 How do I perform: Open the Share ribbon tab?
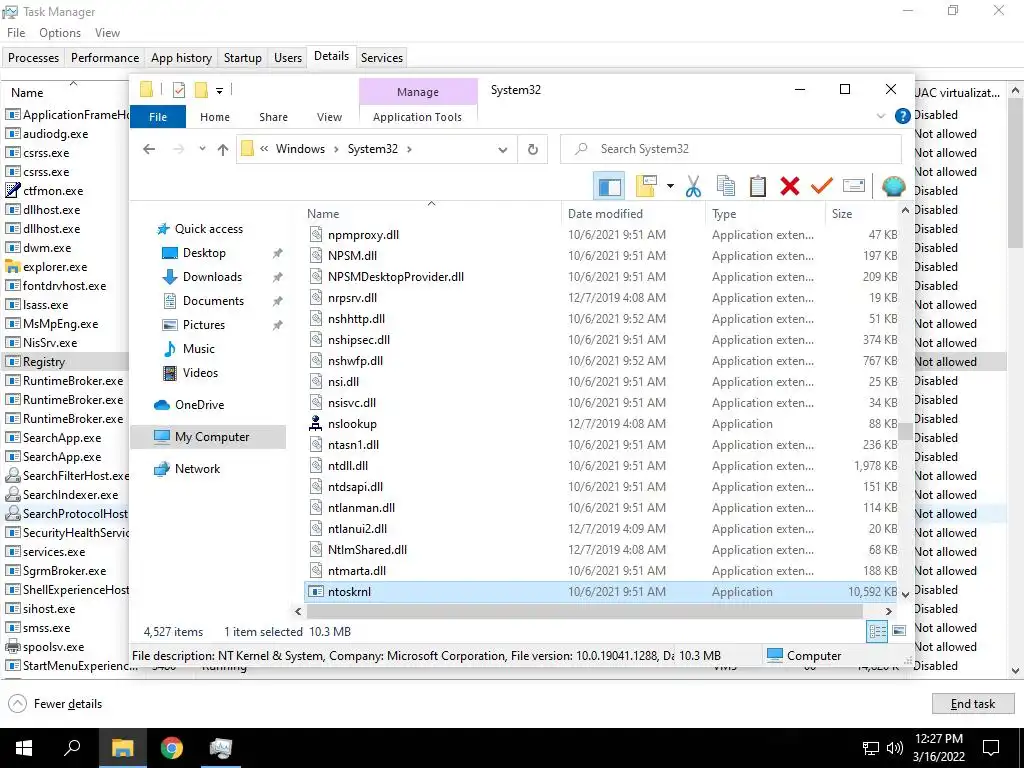273,117
